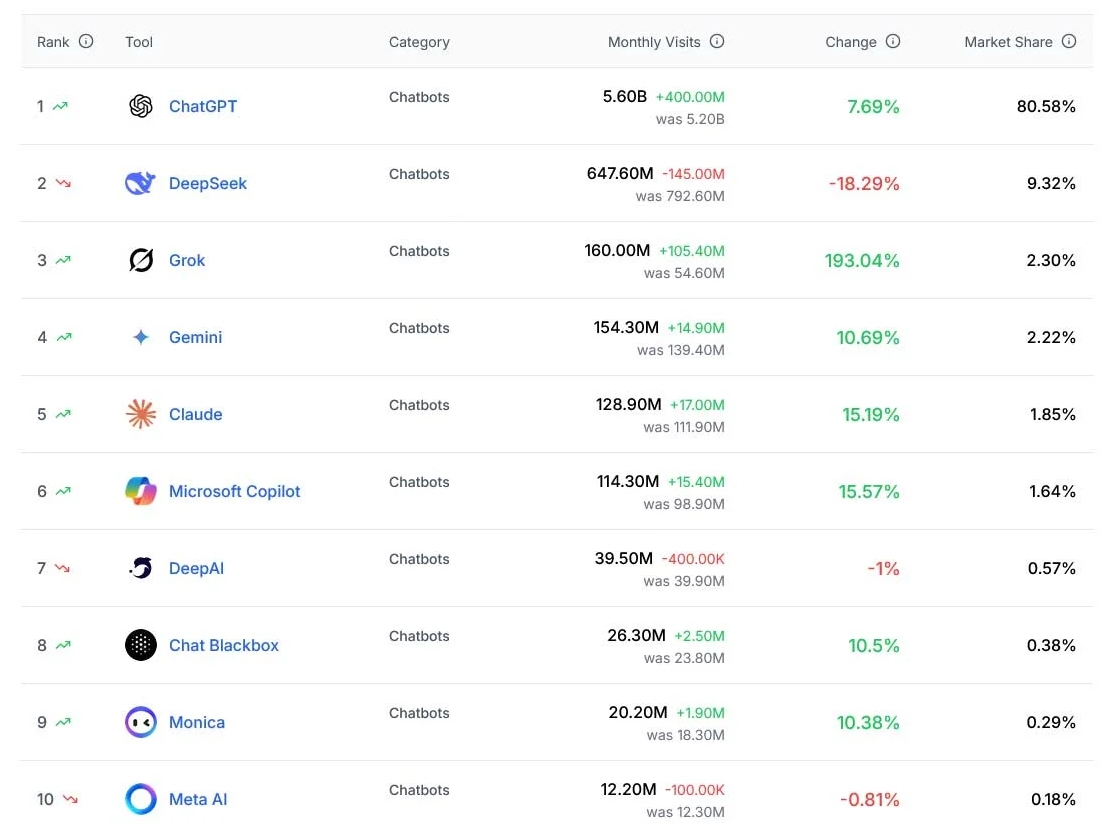
Task: Open the Monica tool link
Action: (x=196, y=722)
